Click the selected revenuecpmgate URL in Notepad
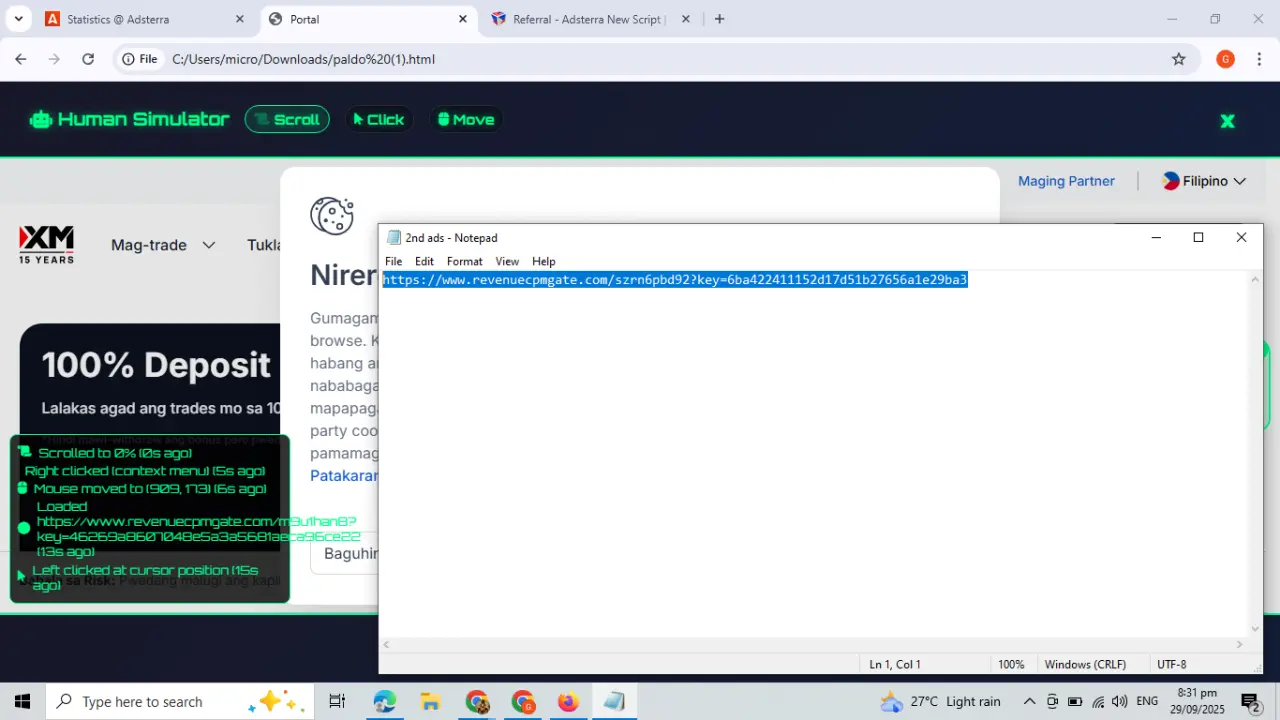This screenshot has height=720, width=1280. pos(675,279)
